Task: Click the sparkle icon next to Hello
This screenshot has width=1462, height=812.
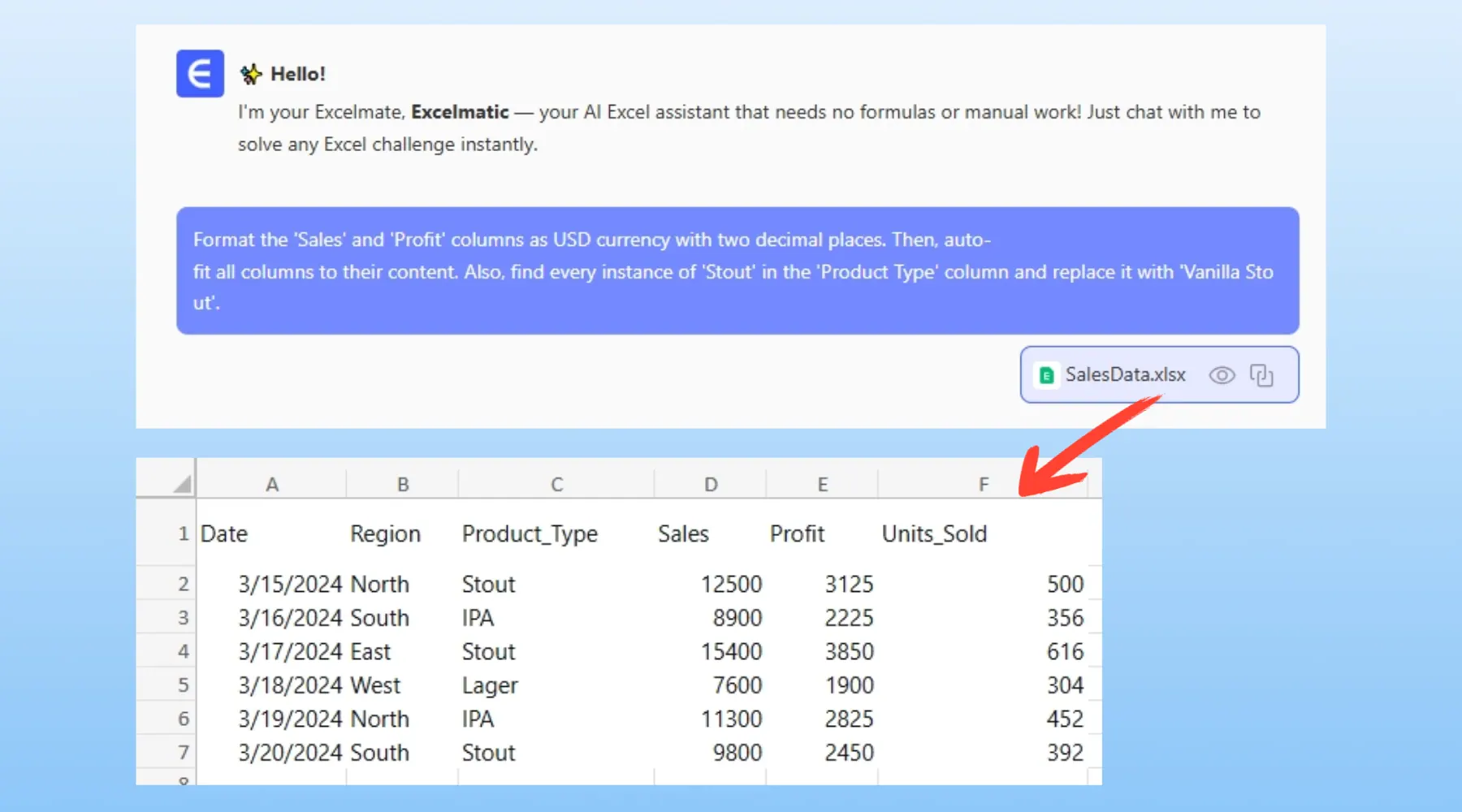Action: tap(251, 75)
